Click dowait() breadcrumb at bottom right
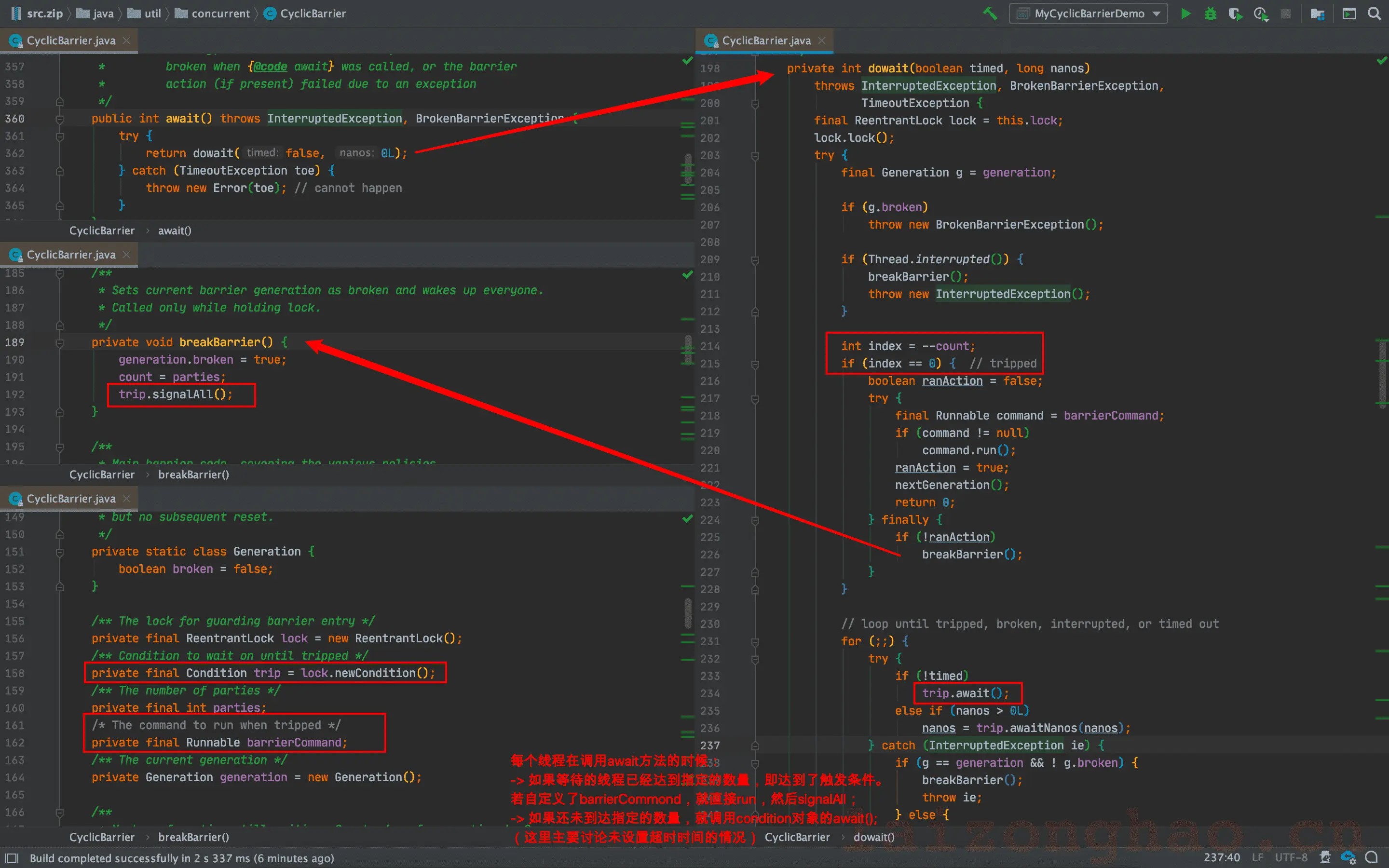The image size is (1389, 868). tap(873, 837)
